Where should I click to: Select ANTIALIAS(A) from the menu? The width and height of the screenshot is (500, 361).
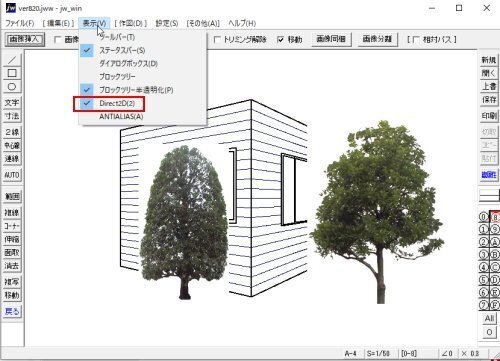pyautogui.click(x=121, y=117)
